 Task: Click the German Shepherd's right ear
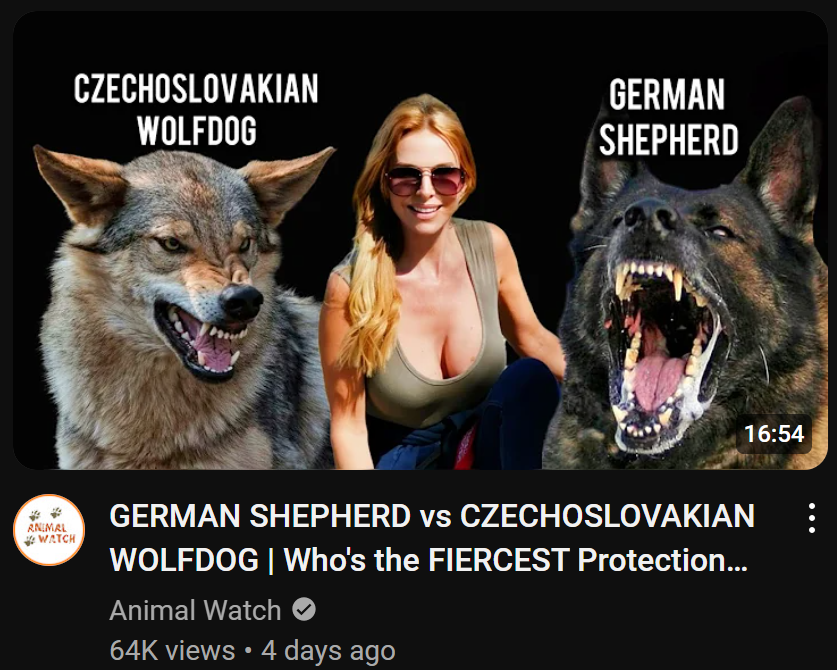tap(782, 160)
